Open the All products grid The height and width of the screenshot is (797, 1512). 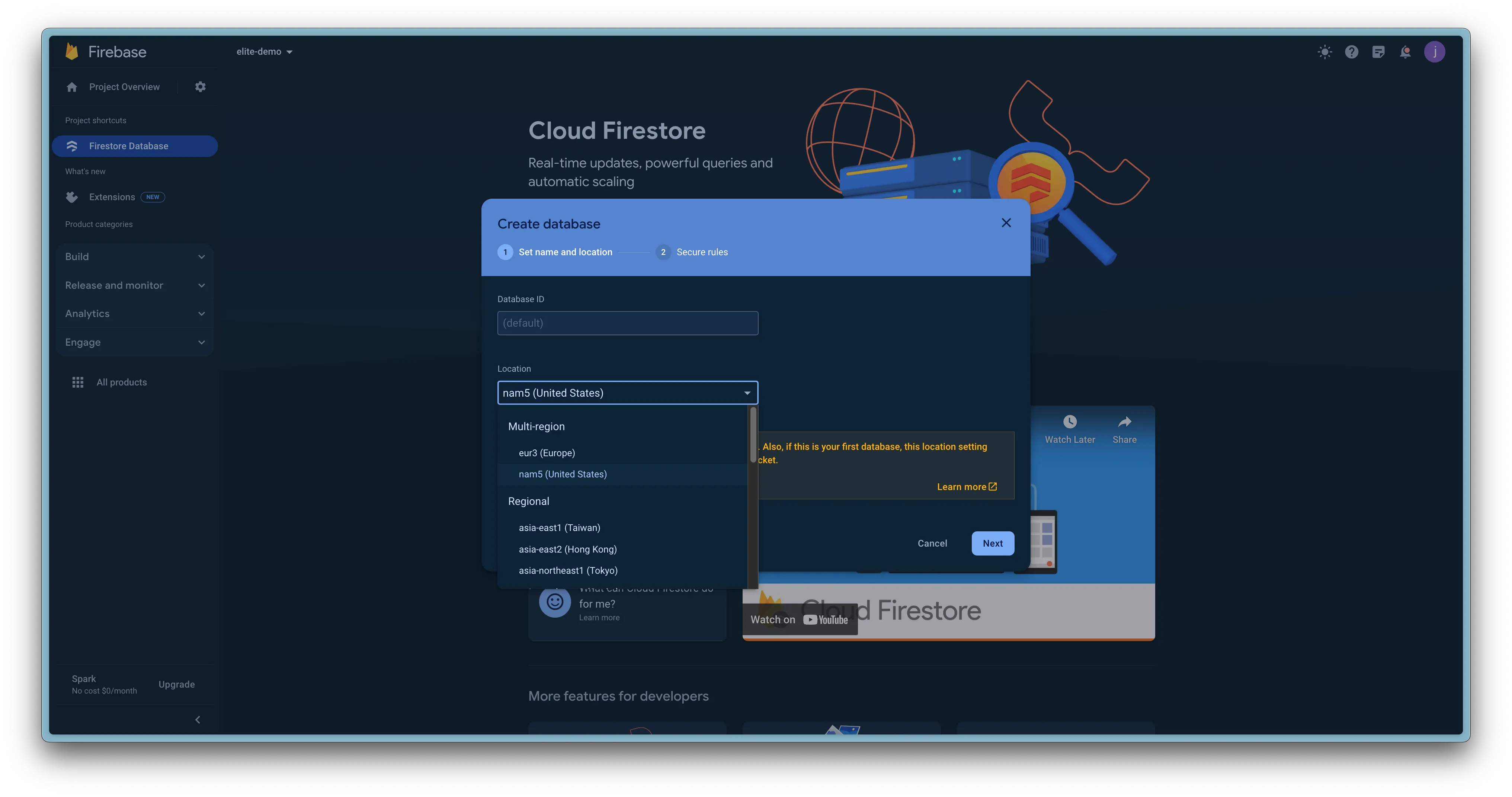pos(122,381)
